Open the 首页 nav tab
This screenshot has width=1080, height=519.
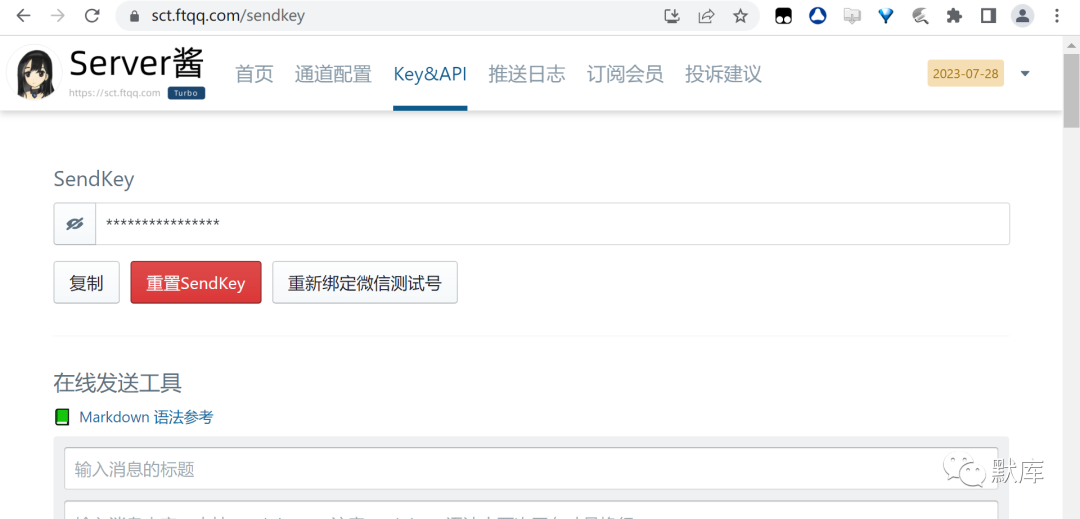[x=254, y=74]
